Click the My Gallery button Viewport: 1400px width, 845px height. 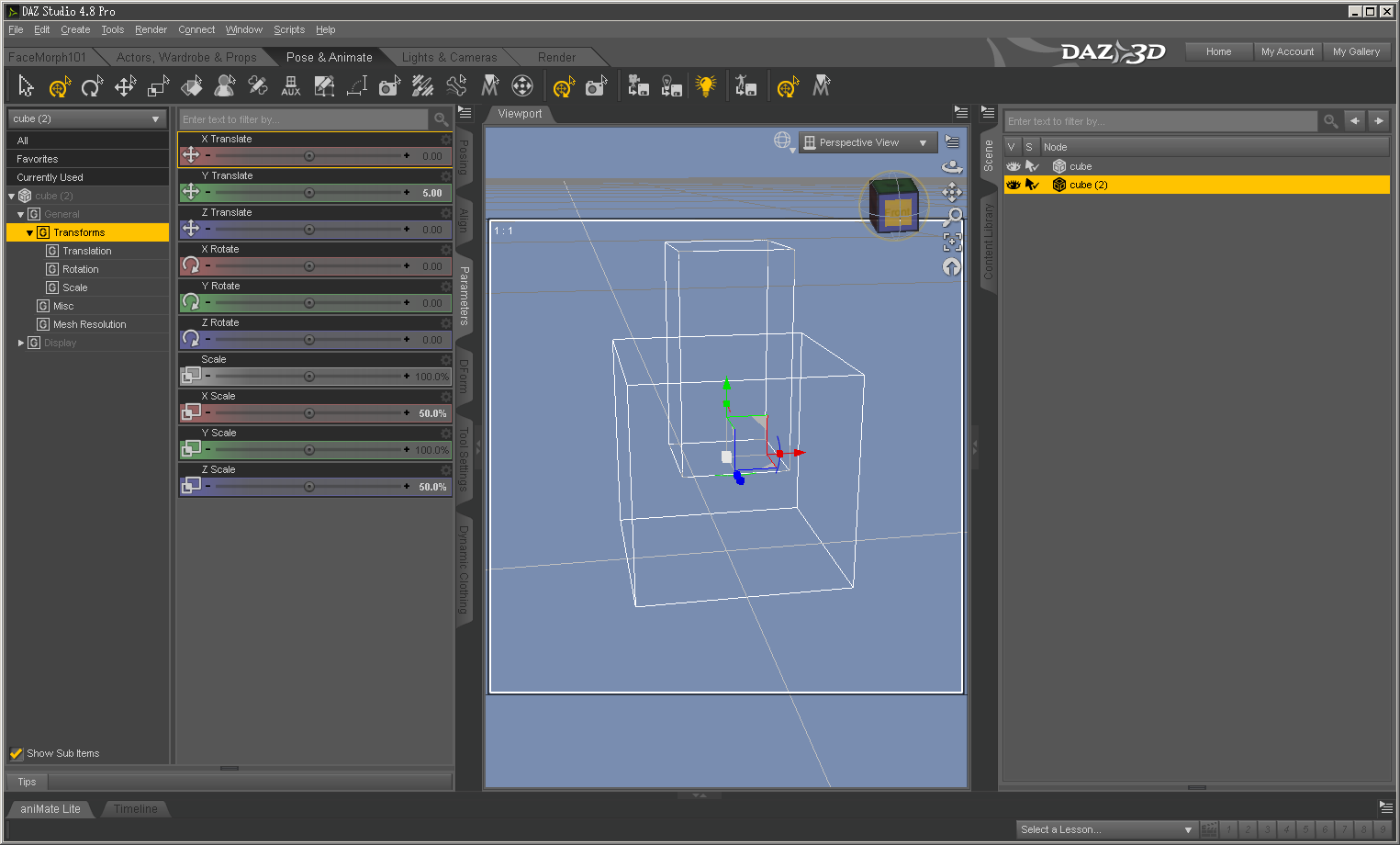(1356, 51)
